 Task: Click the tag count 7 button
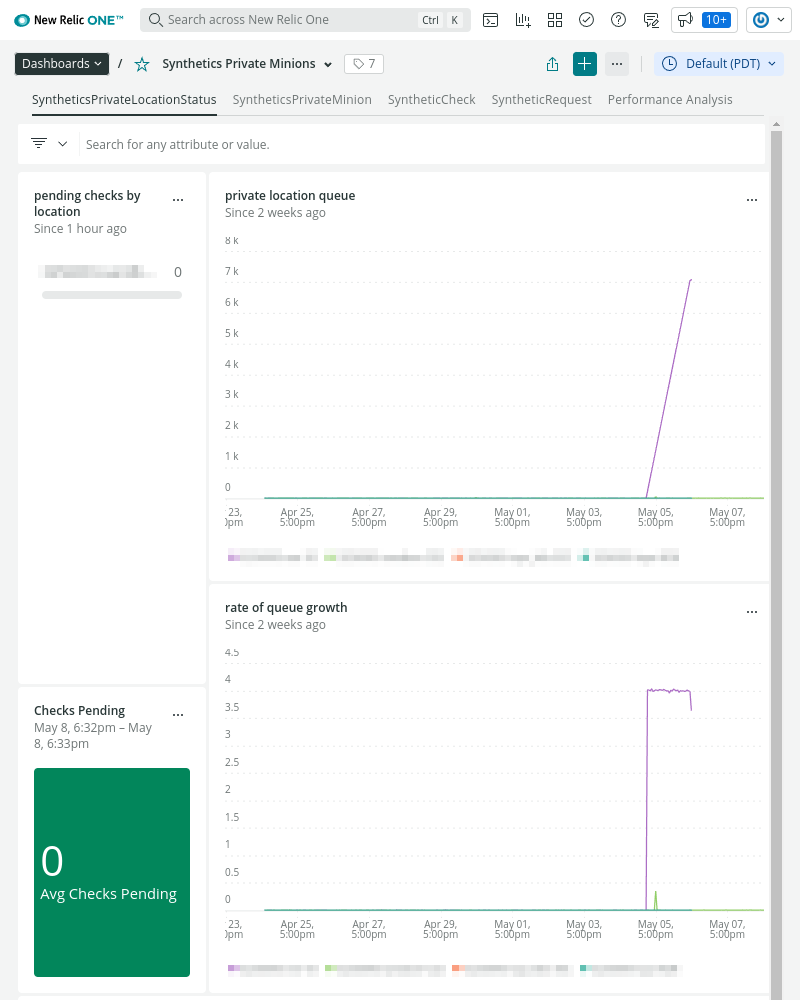click(x=363, y=63)
